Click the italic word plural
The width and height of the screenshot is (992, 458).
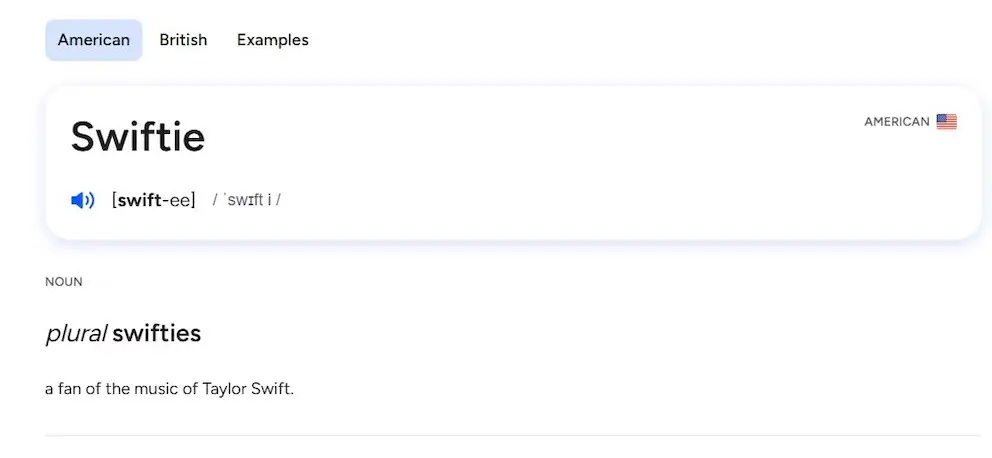(76, 334)
